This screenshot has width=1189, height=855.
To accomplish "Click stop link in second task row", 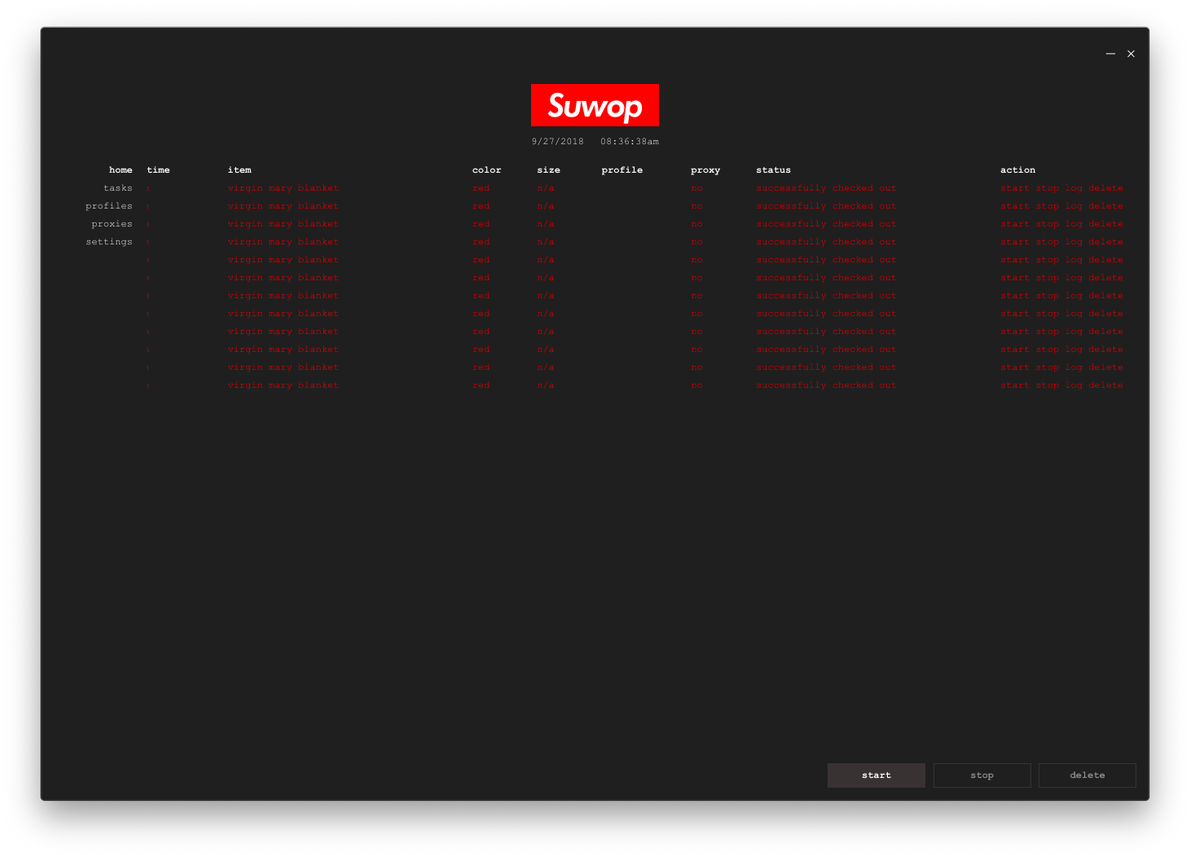I will [x=1046, y=206].
